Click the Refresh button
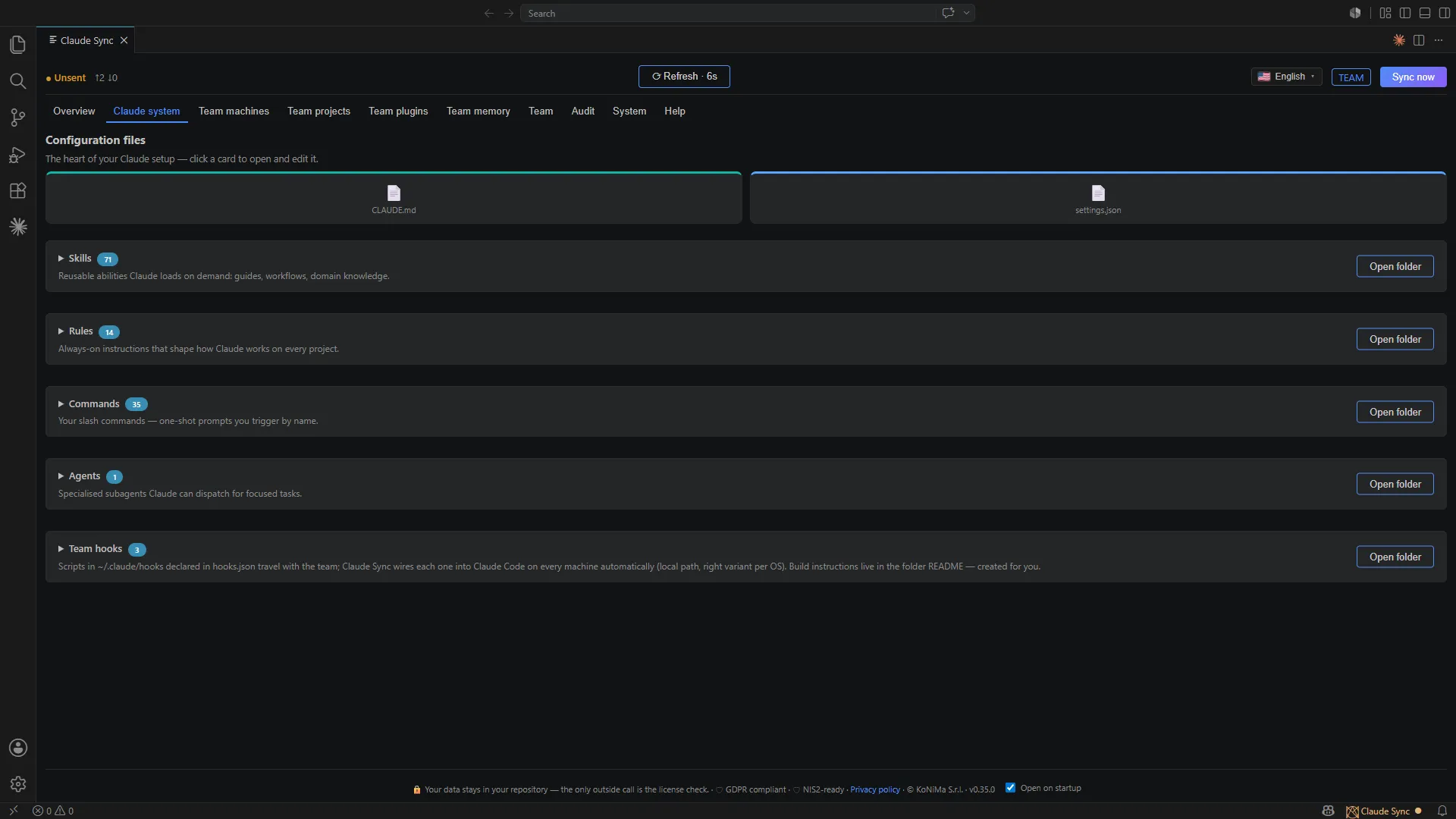Screen dimensions: 1456x819 pyautogui.click(x=684, y=77)
